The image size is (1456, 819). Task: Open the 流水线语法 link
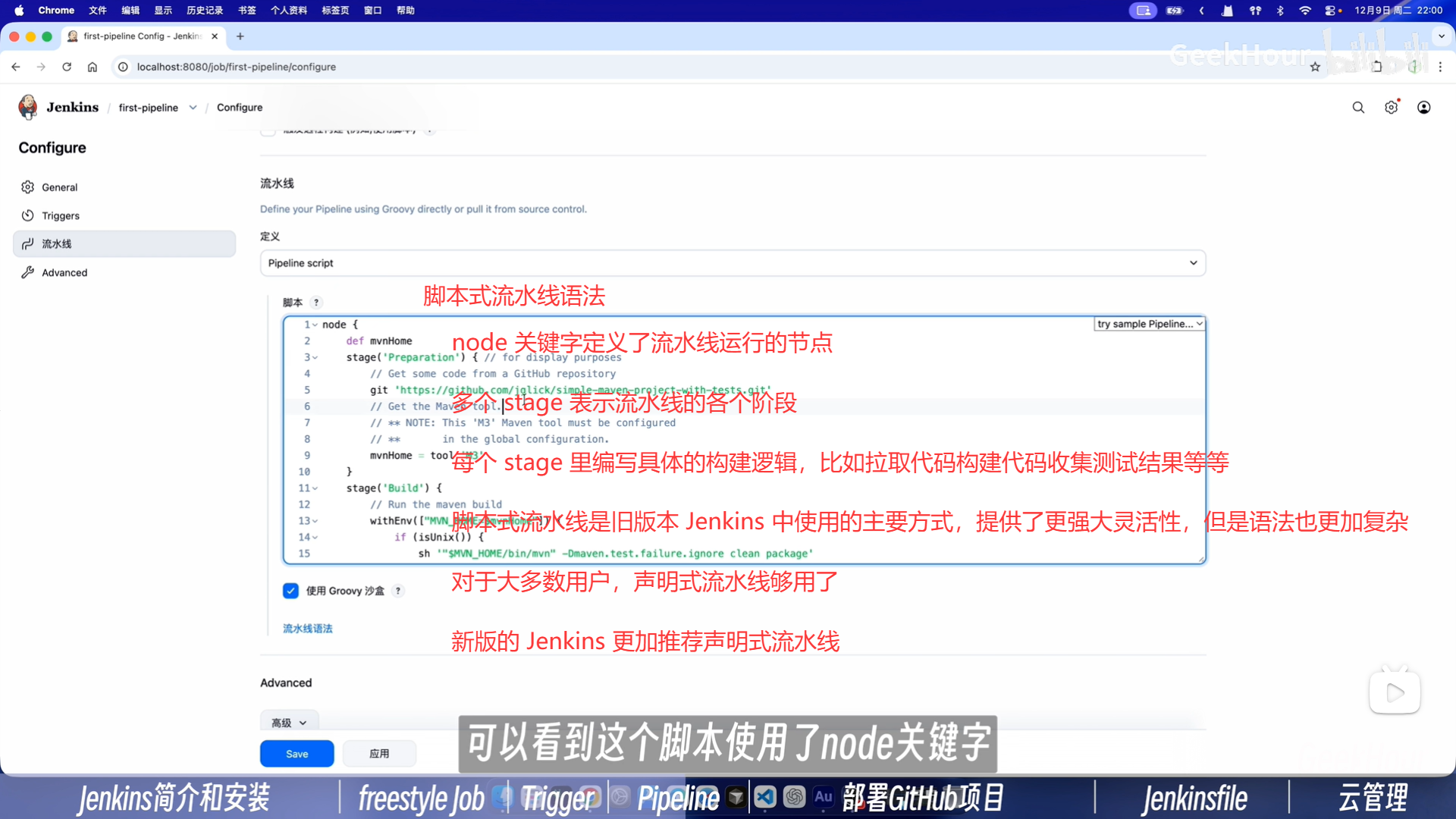307,629
